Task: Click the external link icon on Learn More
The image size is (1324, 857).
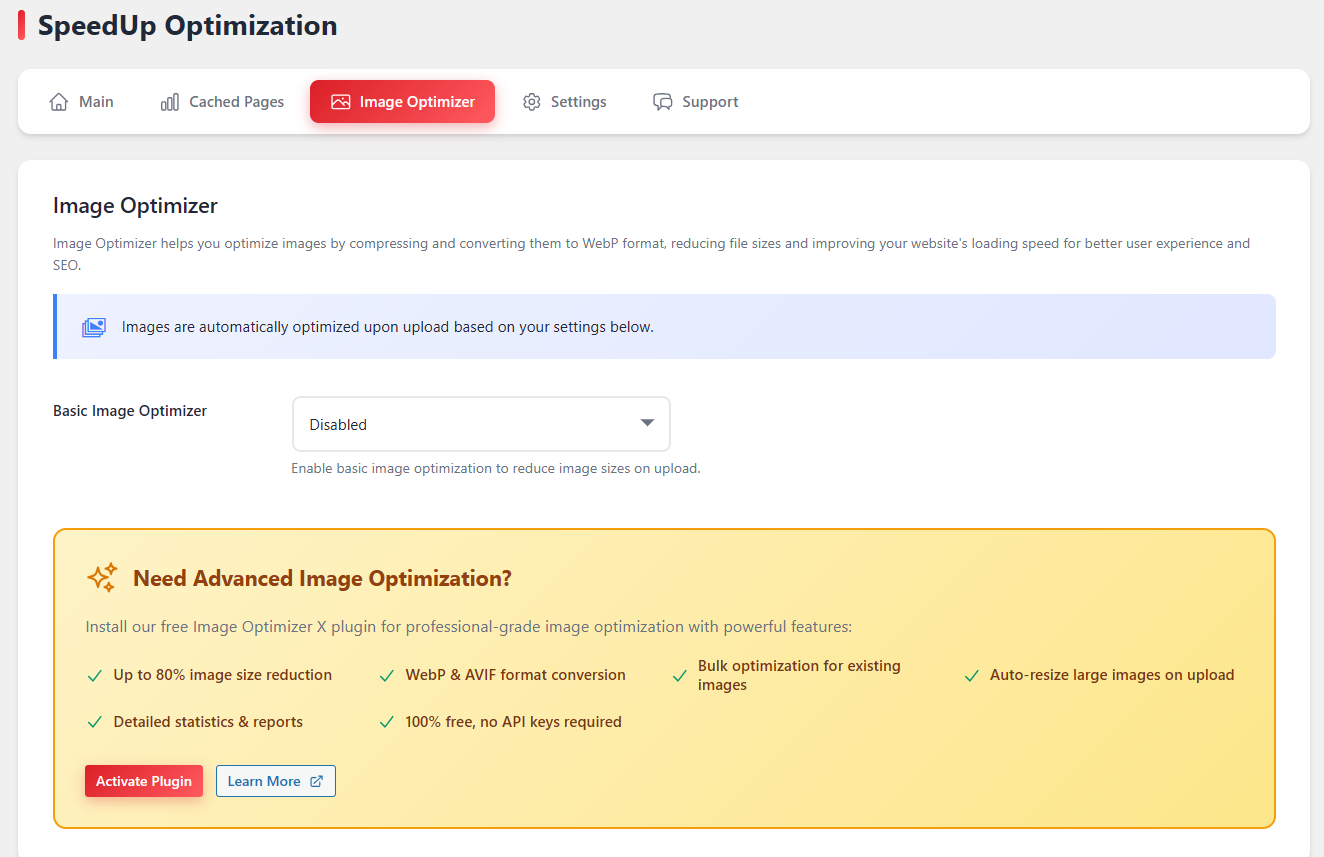Action: click(317, 781)
